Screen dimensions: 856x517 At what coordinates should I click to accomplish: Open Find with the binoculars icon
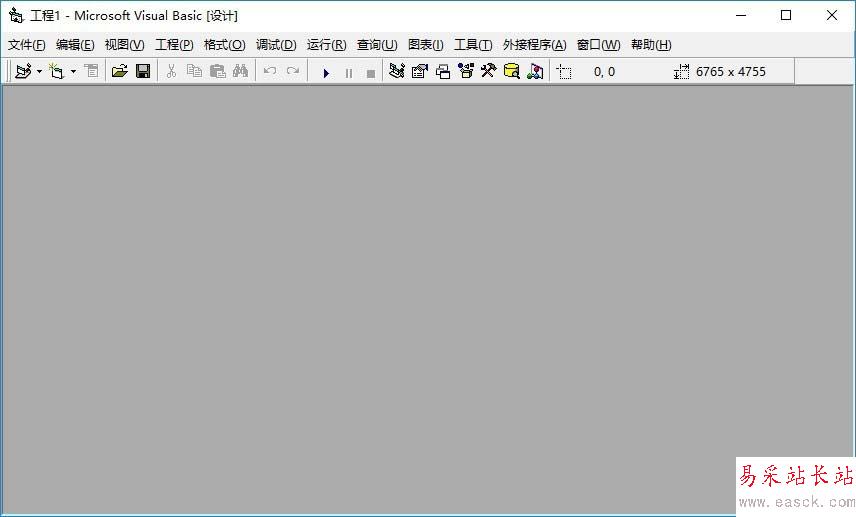coord(240,71)
